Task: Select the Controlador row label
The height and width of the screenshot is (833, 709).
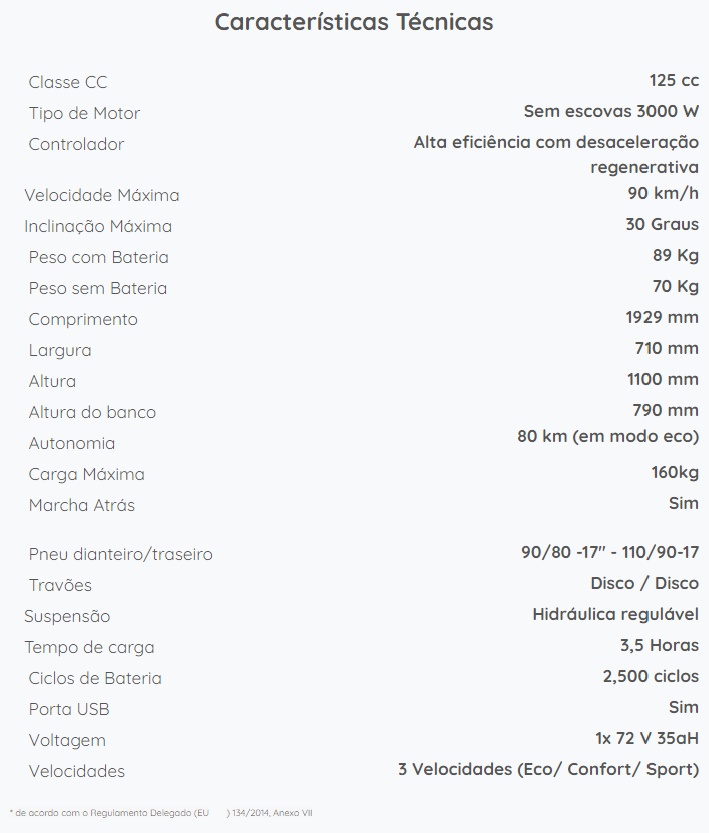Action: (76, 144)
